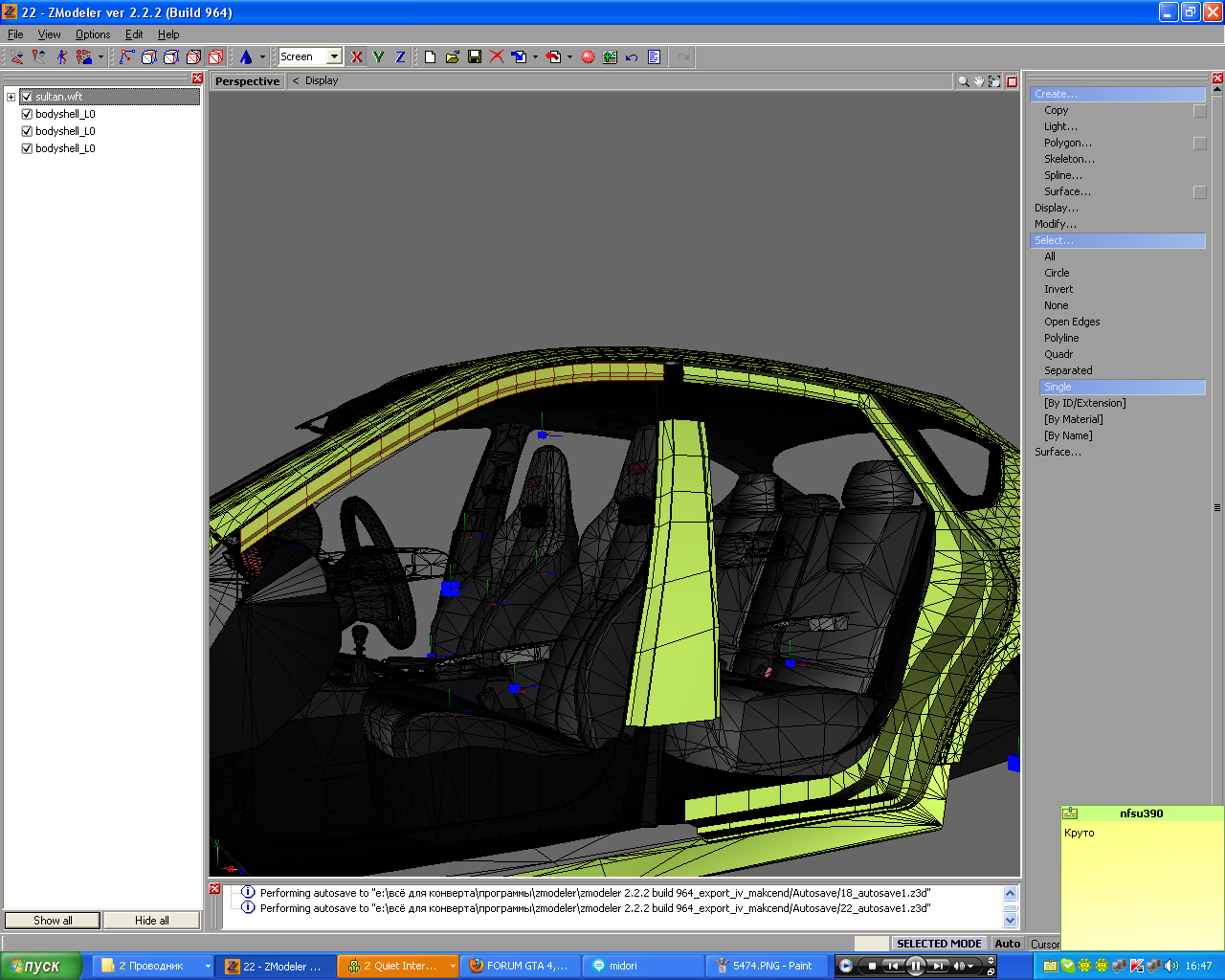Click the Hide all button

pyautogui.click(x=151, y=921)
